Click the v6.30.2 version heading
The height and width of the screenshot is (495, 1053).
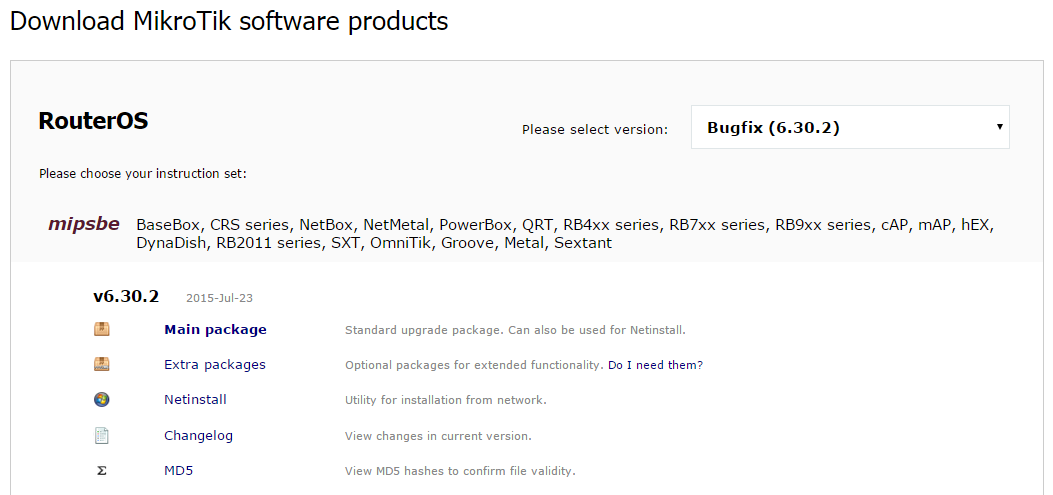126,296
